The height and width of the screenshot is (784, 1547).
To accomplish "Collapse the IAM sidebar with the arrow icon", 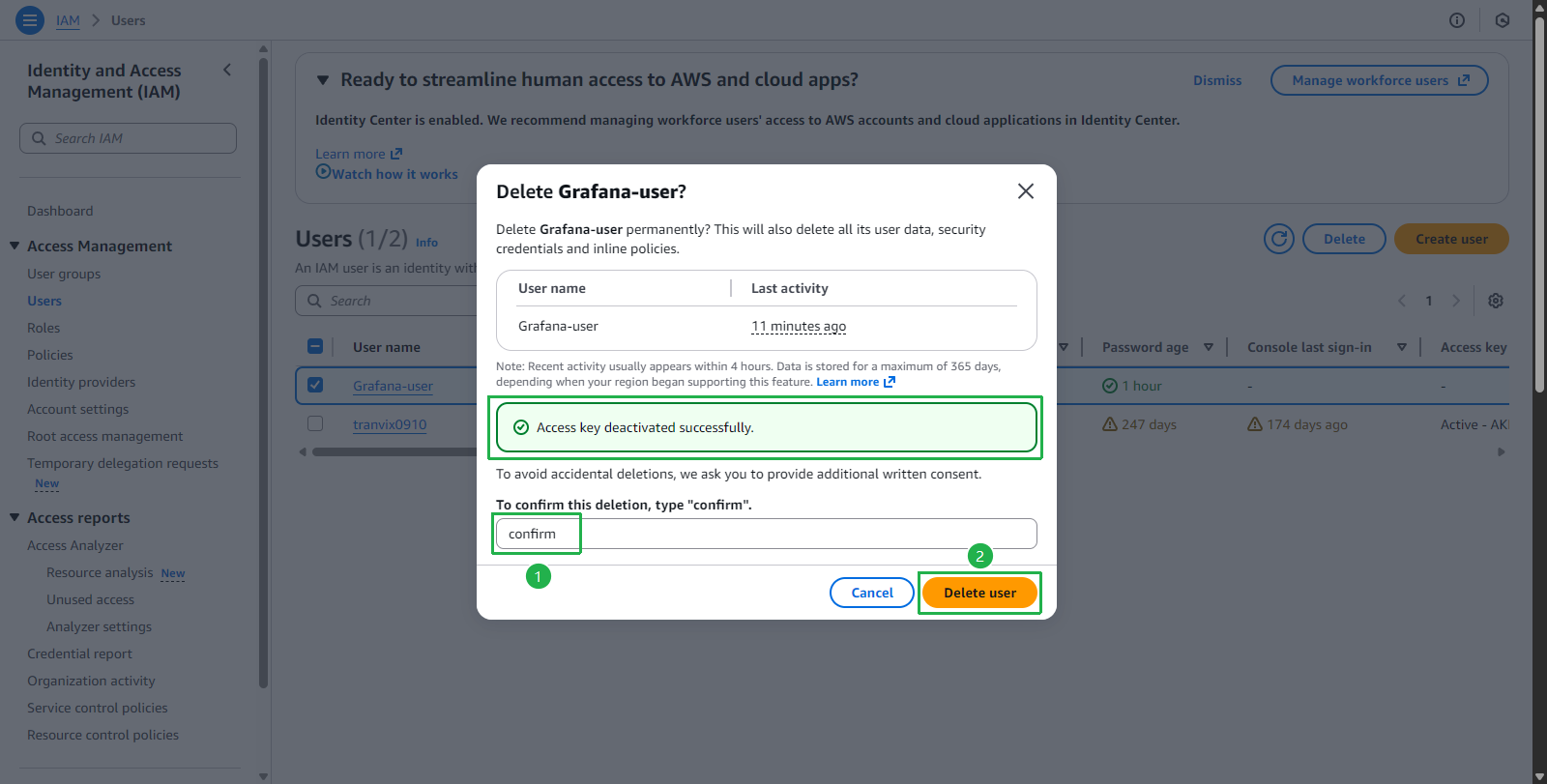I will pyautogui.click(x=227, y=70).
